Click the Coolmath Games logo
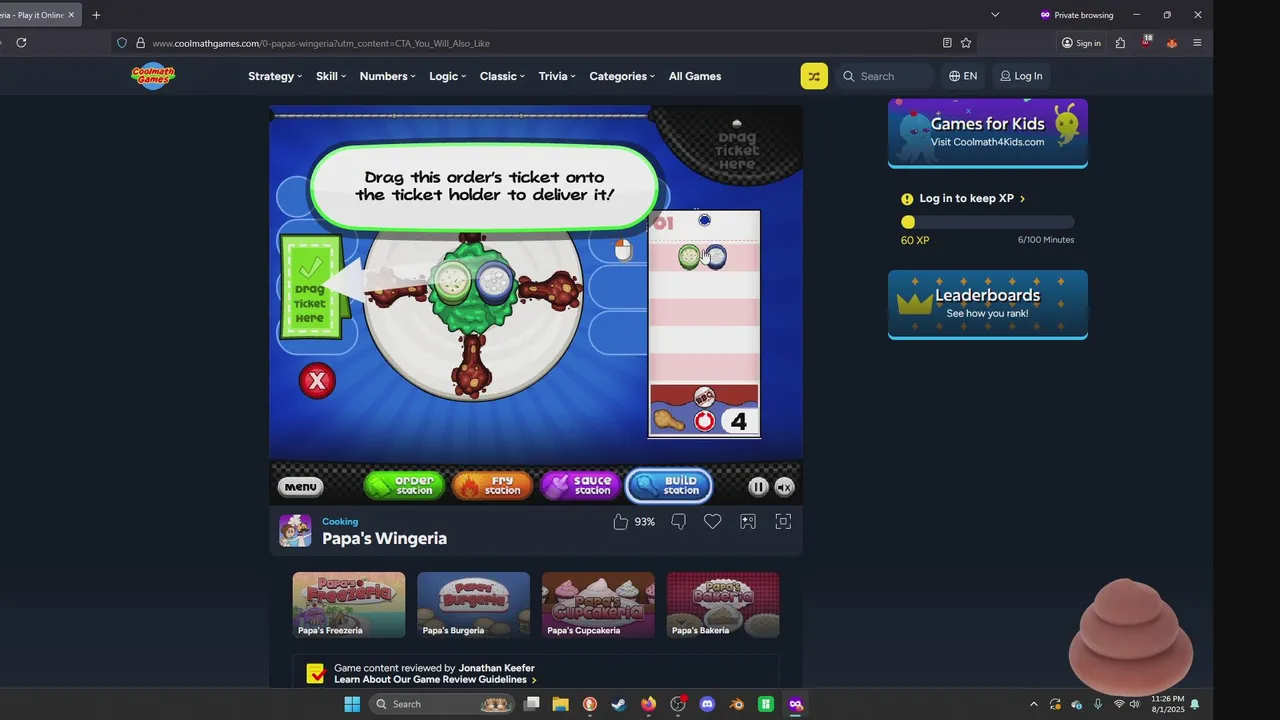 click(x=153, y=76)
